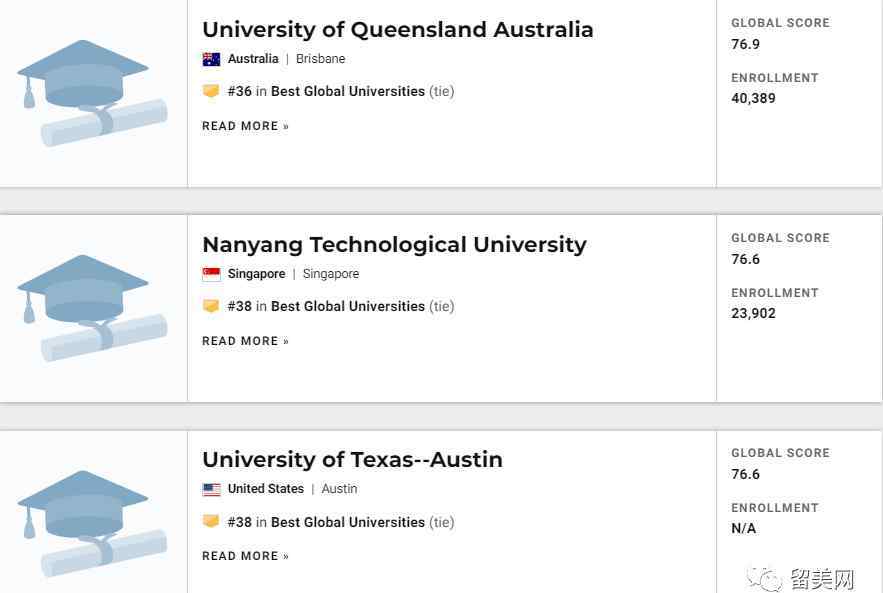Click the University of Texas--Austin graduation cap icon
Screen dimensions: 883x593
click(x=92, y=524)
